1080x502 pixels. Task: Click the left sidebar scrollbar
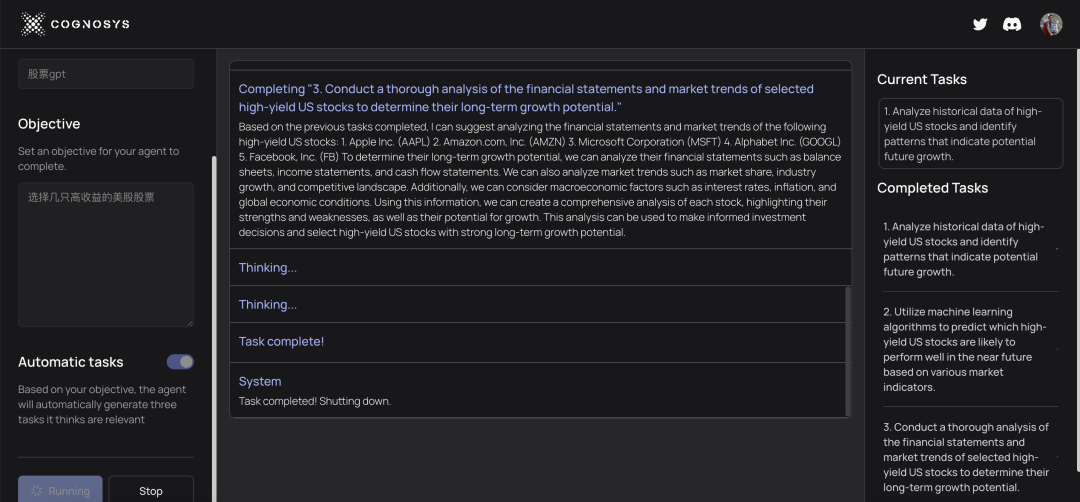(x=214, y=327)
